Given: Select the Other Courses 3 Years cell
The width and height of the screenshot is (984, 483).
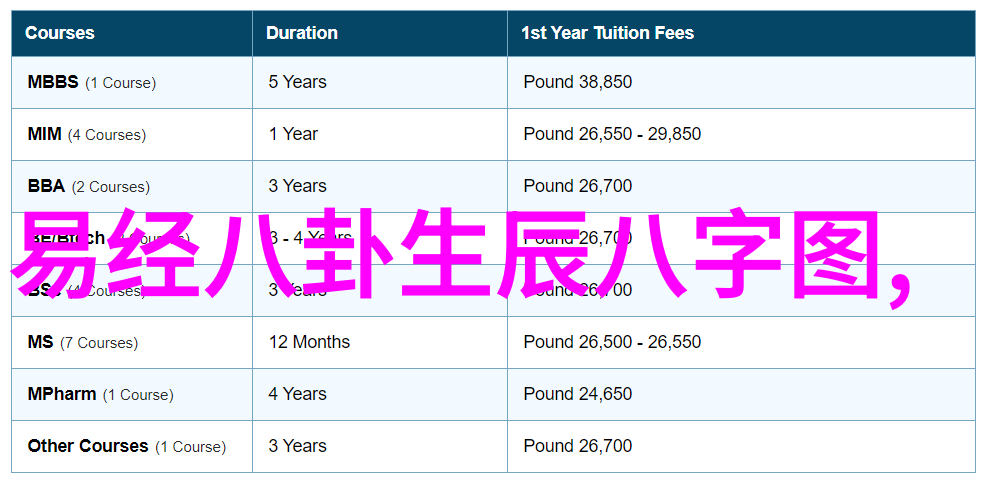Looking at the screenshot, I should point(297,447).
